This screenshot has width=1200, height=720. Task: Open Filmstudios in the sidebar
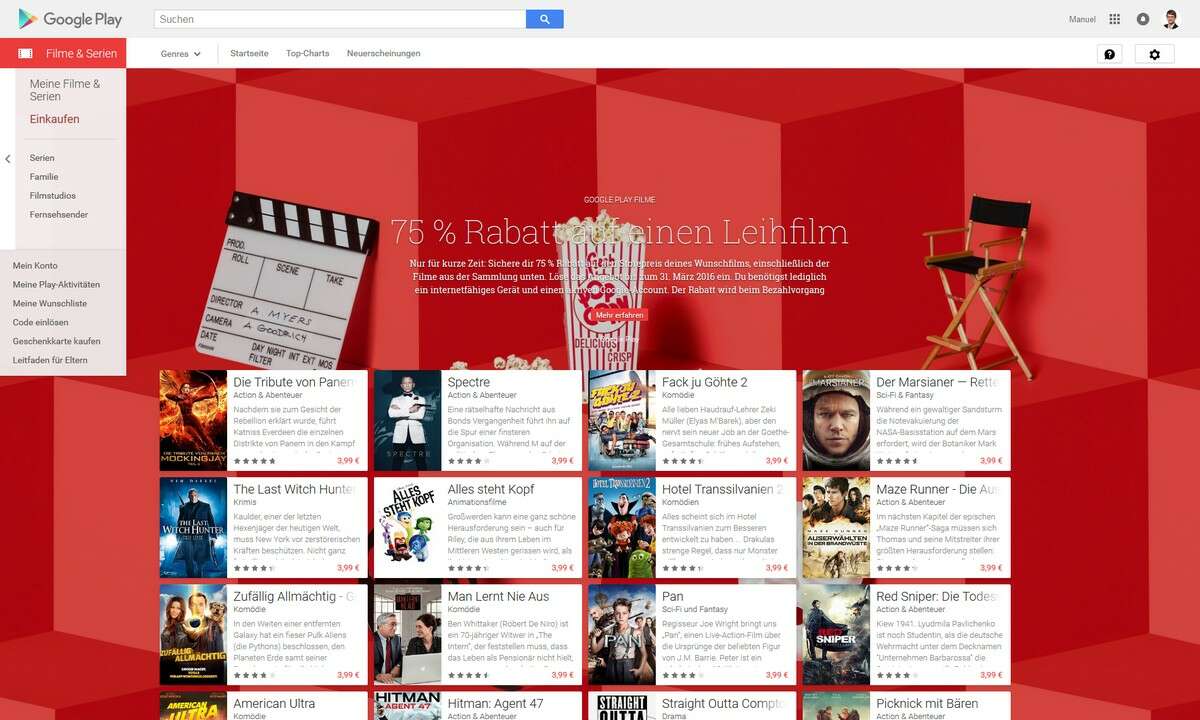pyautogui.click(x=53, y=196)
